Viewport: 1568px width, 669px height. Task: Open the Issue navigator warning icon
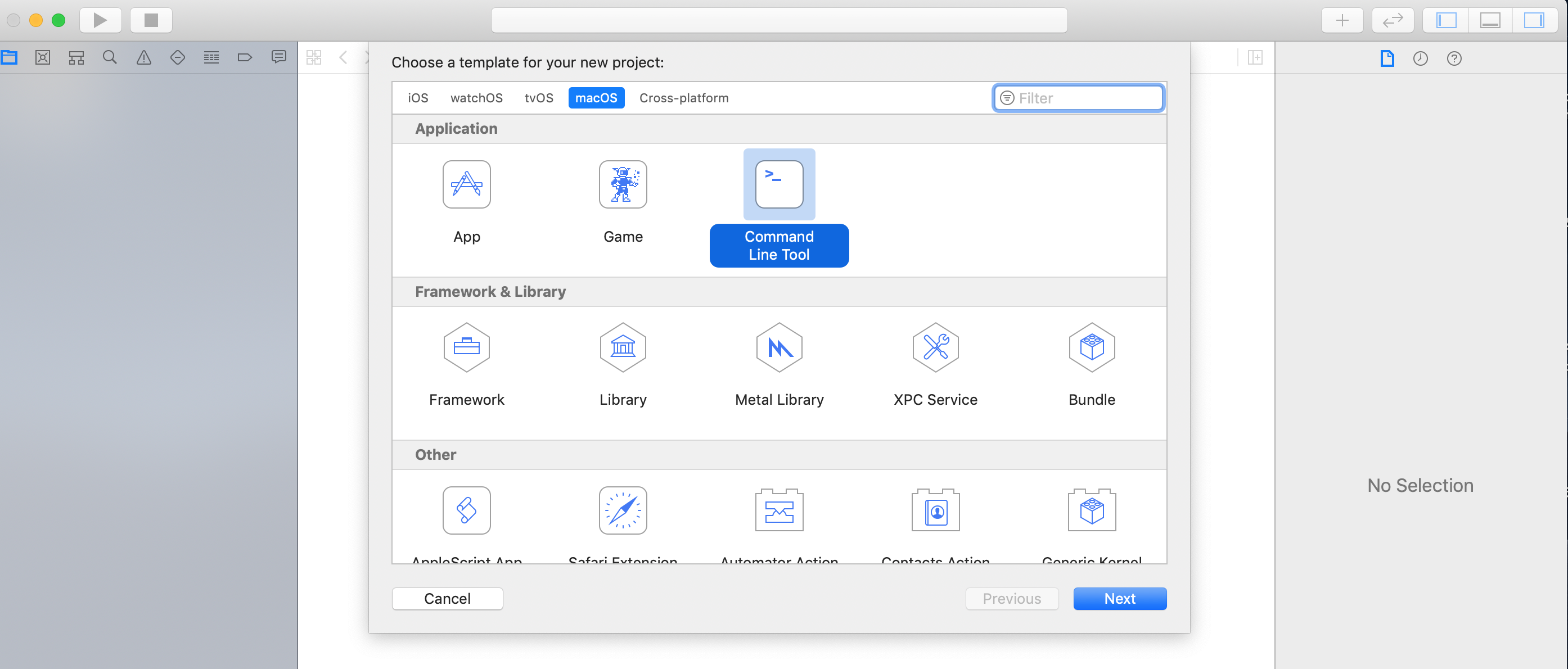point(143,58)
